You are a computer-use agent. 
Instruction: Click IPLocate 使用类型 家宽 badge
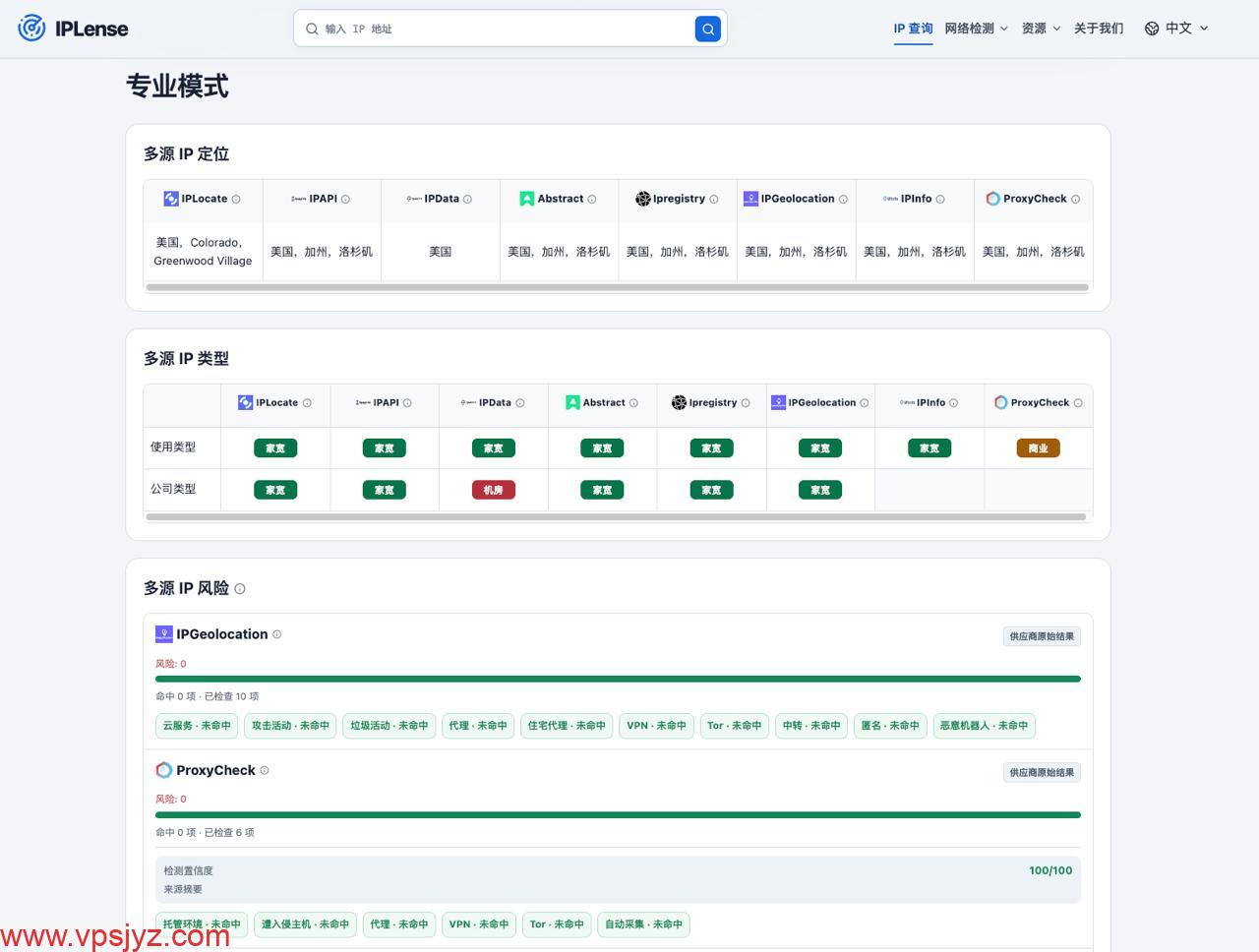pyautogui.click(x=275, y=448)
